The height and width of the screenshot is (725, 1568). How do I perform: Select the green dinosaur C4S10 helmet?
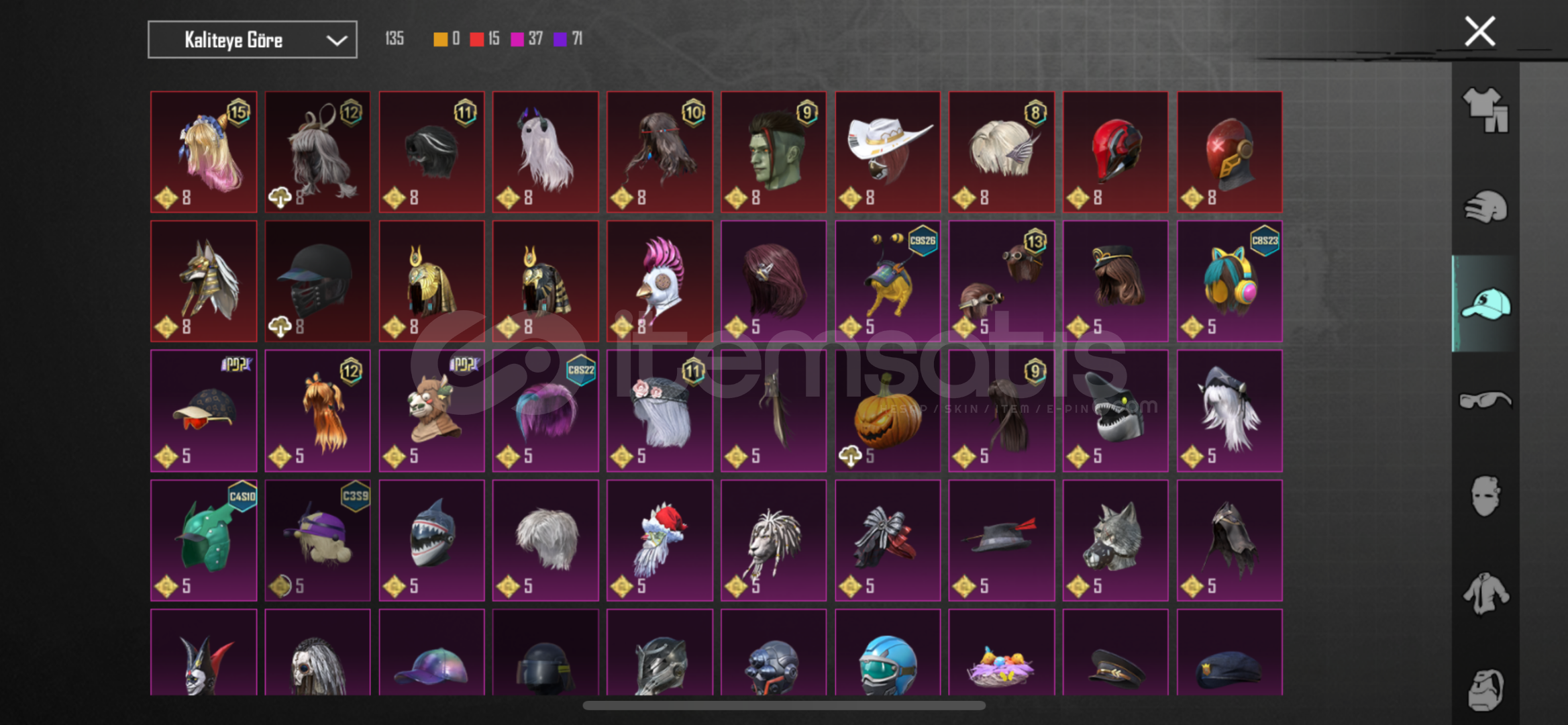(x=203, y=540)
